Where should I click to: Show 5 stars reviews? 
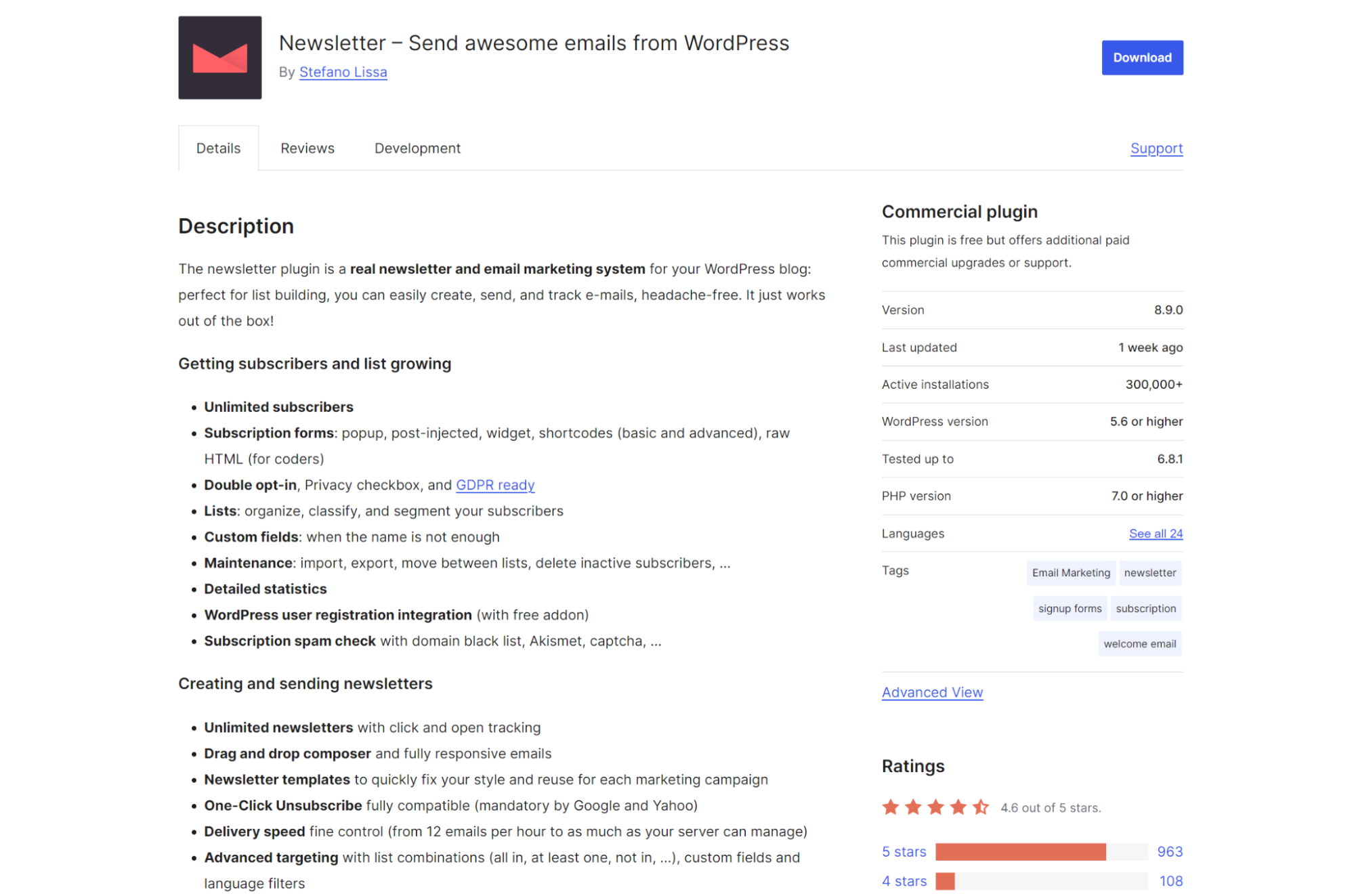click(x=904, y=851)
